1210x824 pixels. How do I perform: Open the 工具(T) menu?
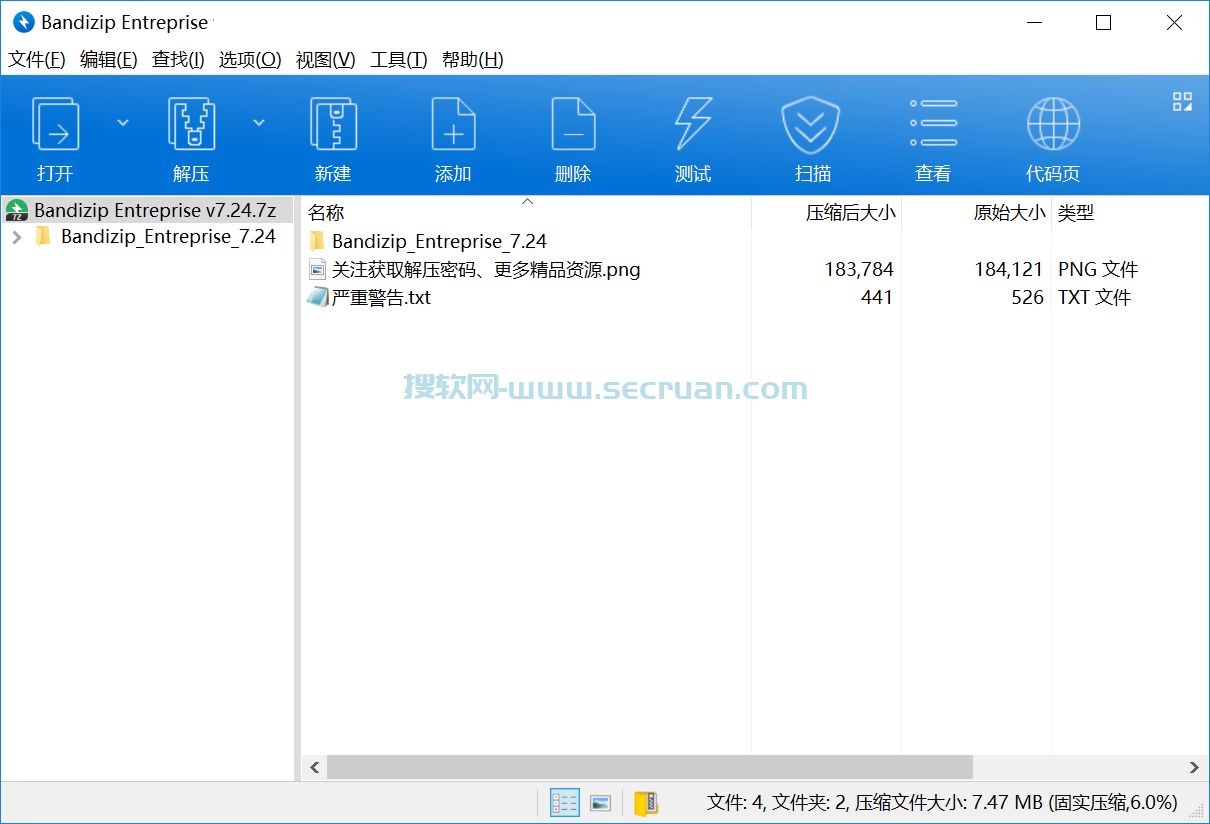click(398, 60)
